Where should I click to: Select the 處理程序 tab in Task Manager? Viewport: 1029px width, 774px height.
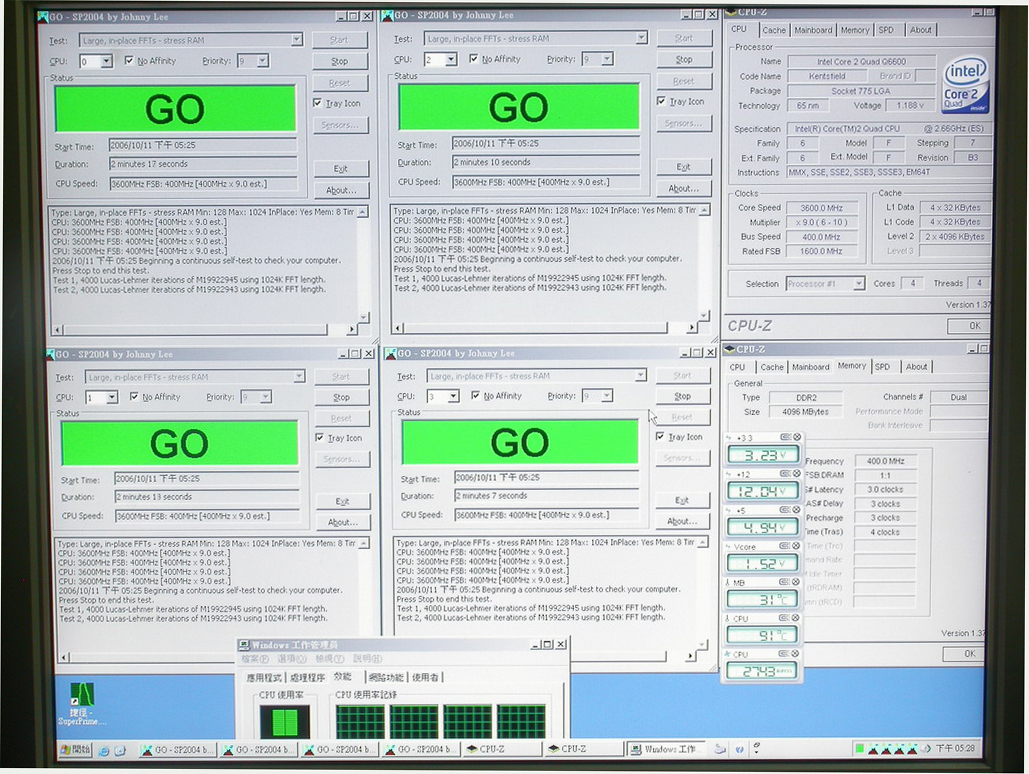(x=308, y=677)
